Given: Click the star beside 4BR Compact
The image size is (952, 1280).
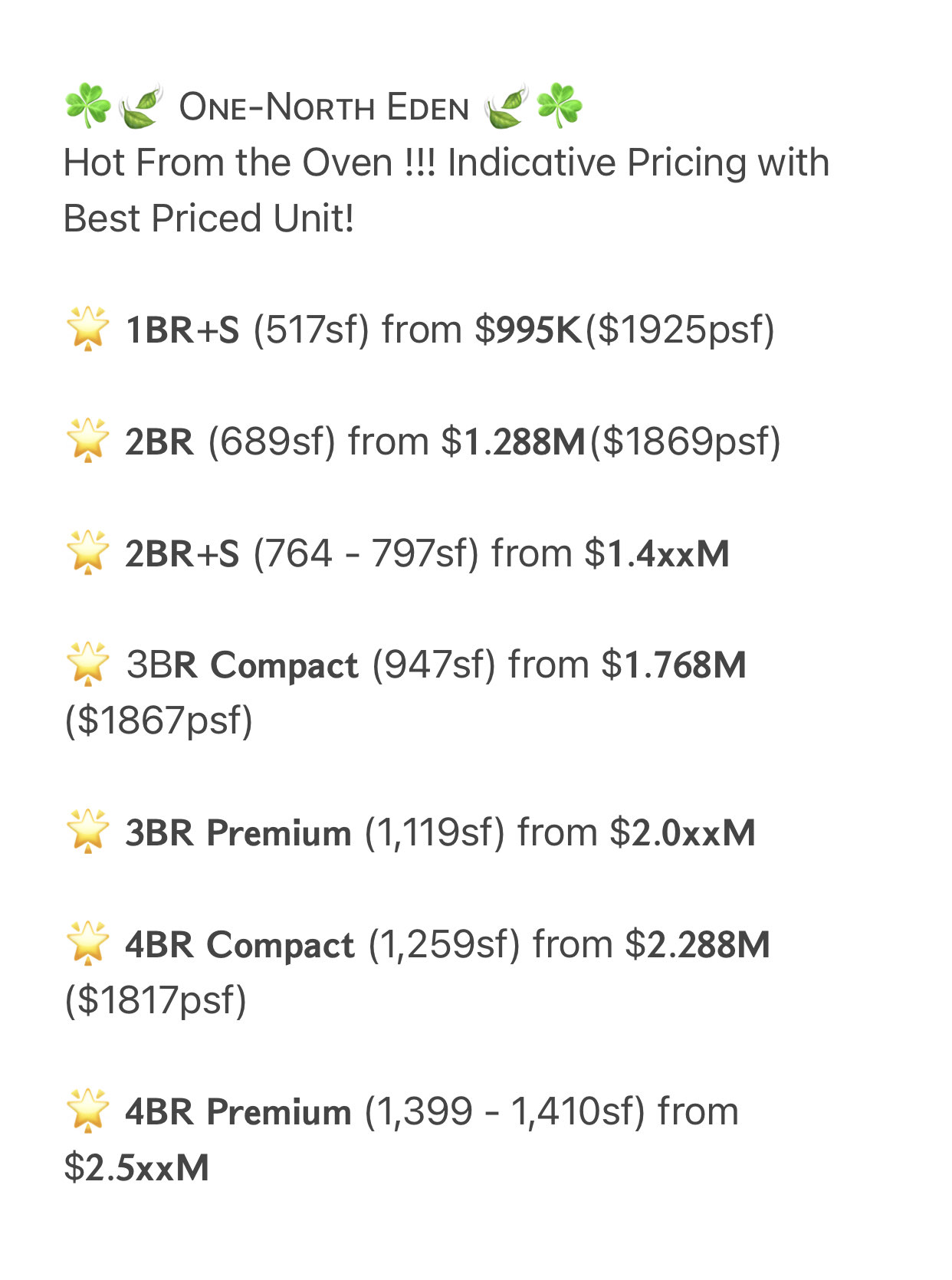Looking at the screenshot, I should [87, 944].
